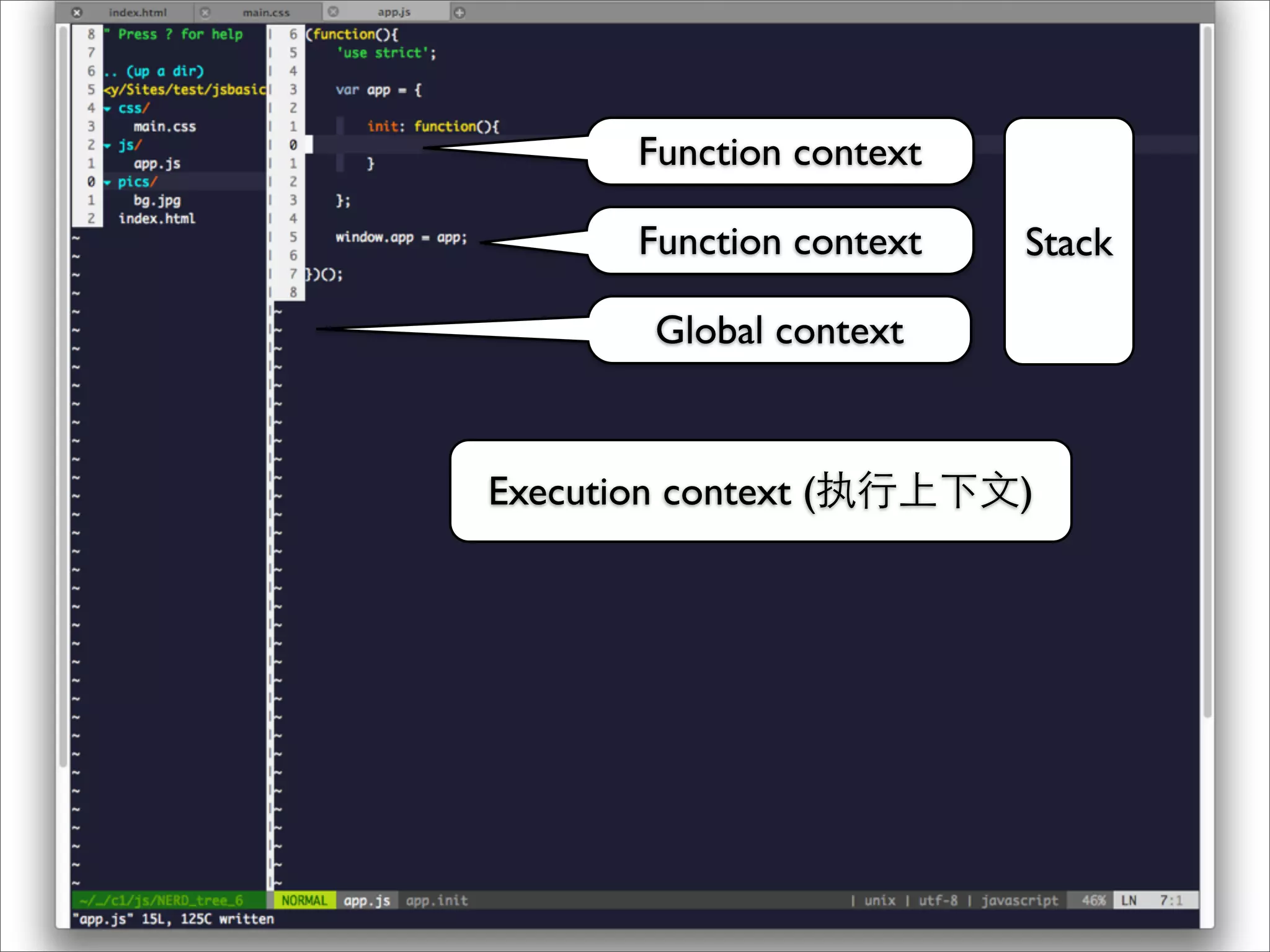
Task: Switch to the main.css tab
Action: (x=266, y=12)
